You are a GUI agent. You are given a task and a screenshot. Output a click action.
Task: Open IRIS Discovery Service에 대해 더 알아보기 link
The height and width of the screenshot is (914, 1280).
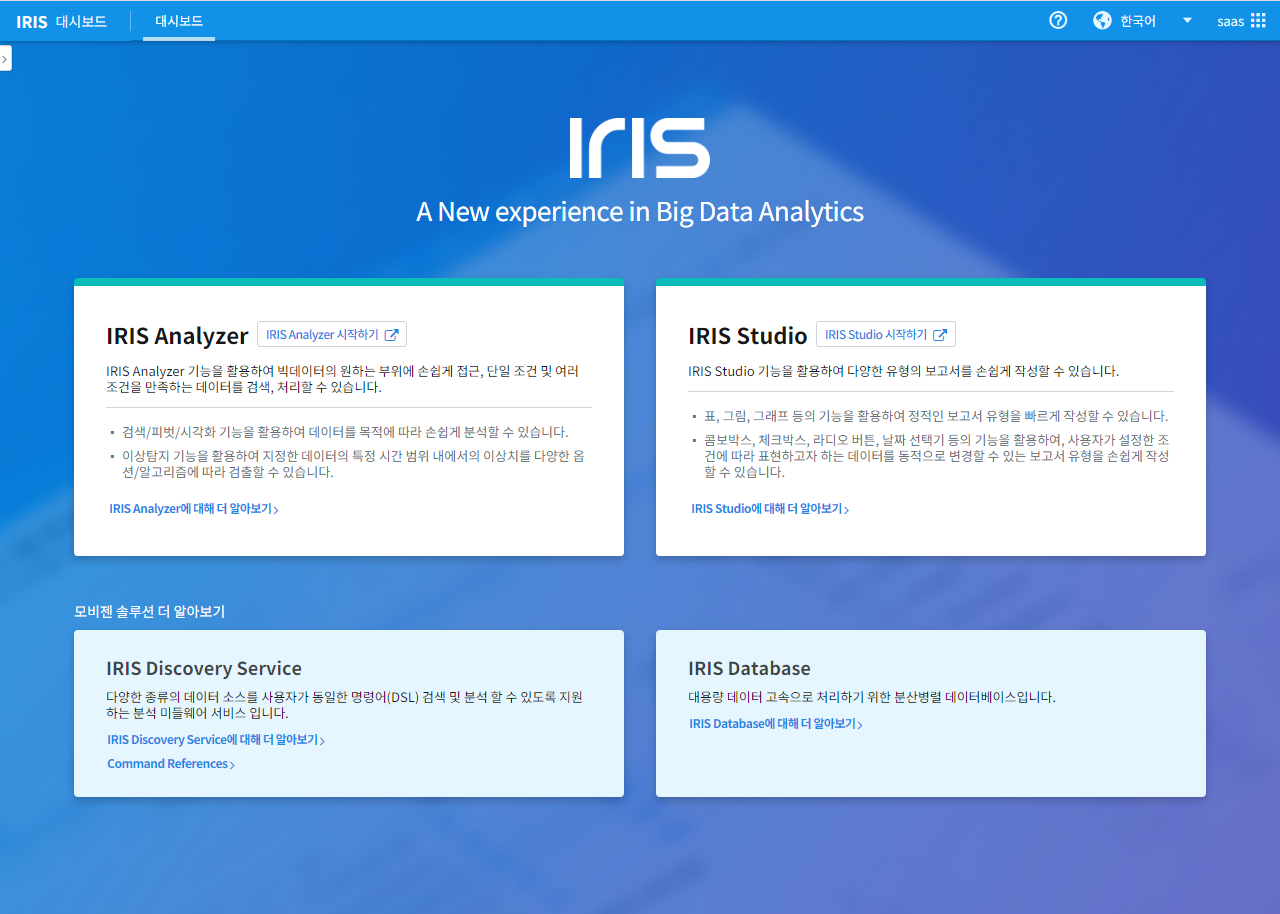(216, 740)
